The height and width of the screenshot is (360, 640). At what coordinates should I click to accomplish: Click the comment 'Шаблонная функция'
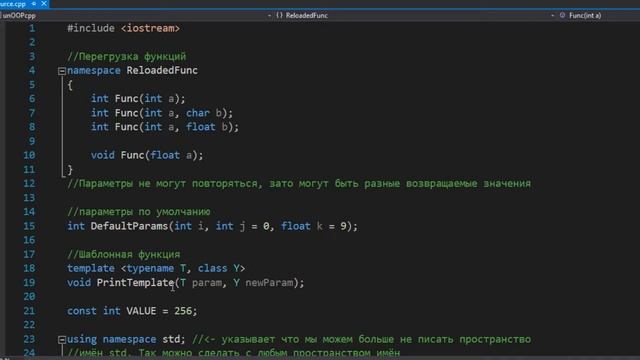[x=123, y=254]
